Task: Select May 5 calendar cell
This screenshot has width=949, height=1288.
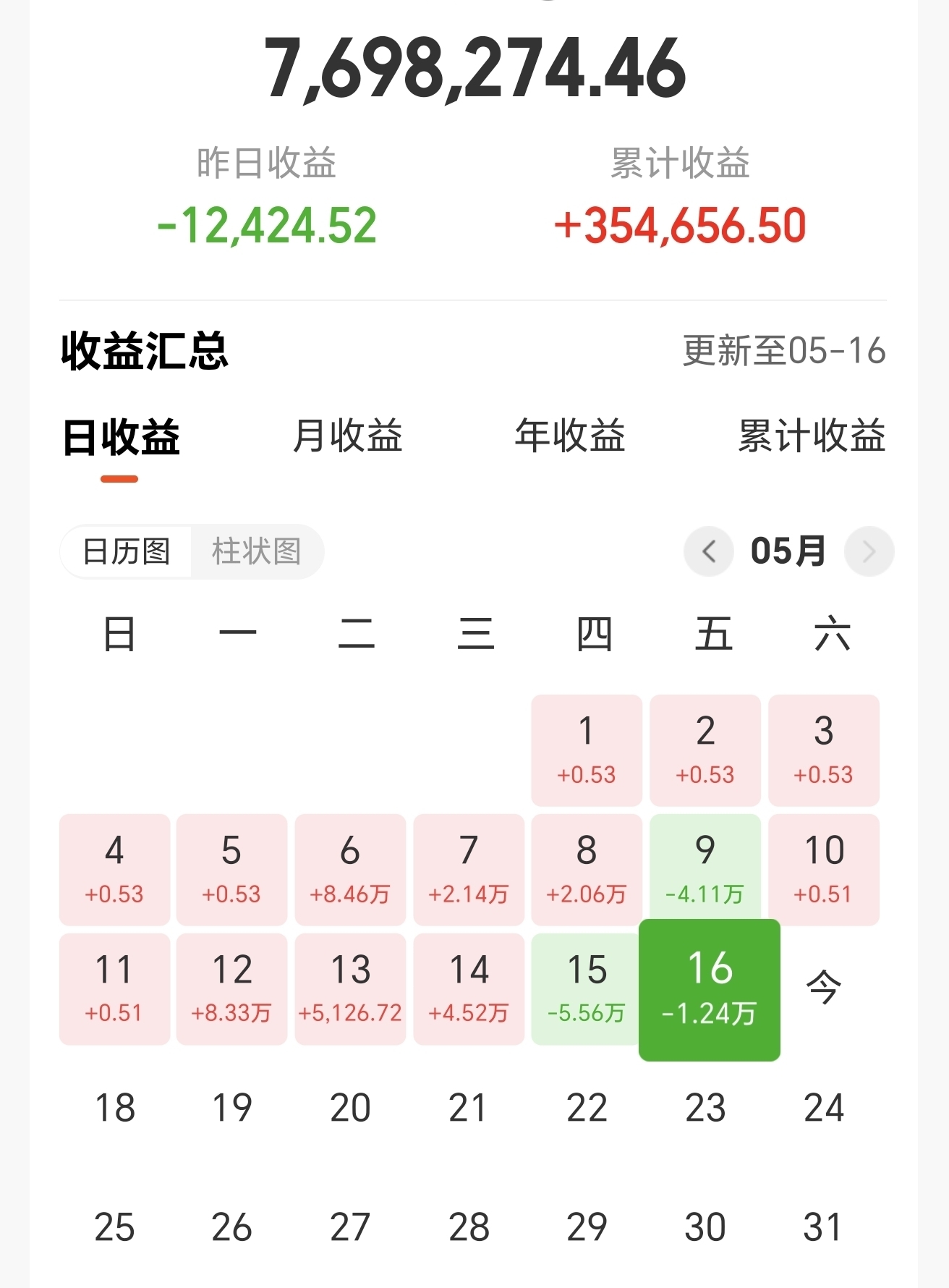Action: 231,870
